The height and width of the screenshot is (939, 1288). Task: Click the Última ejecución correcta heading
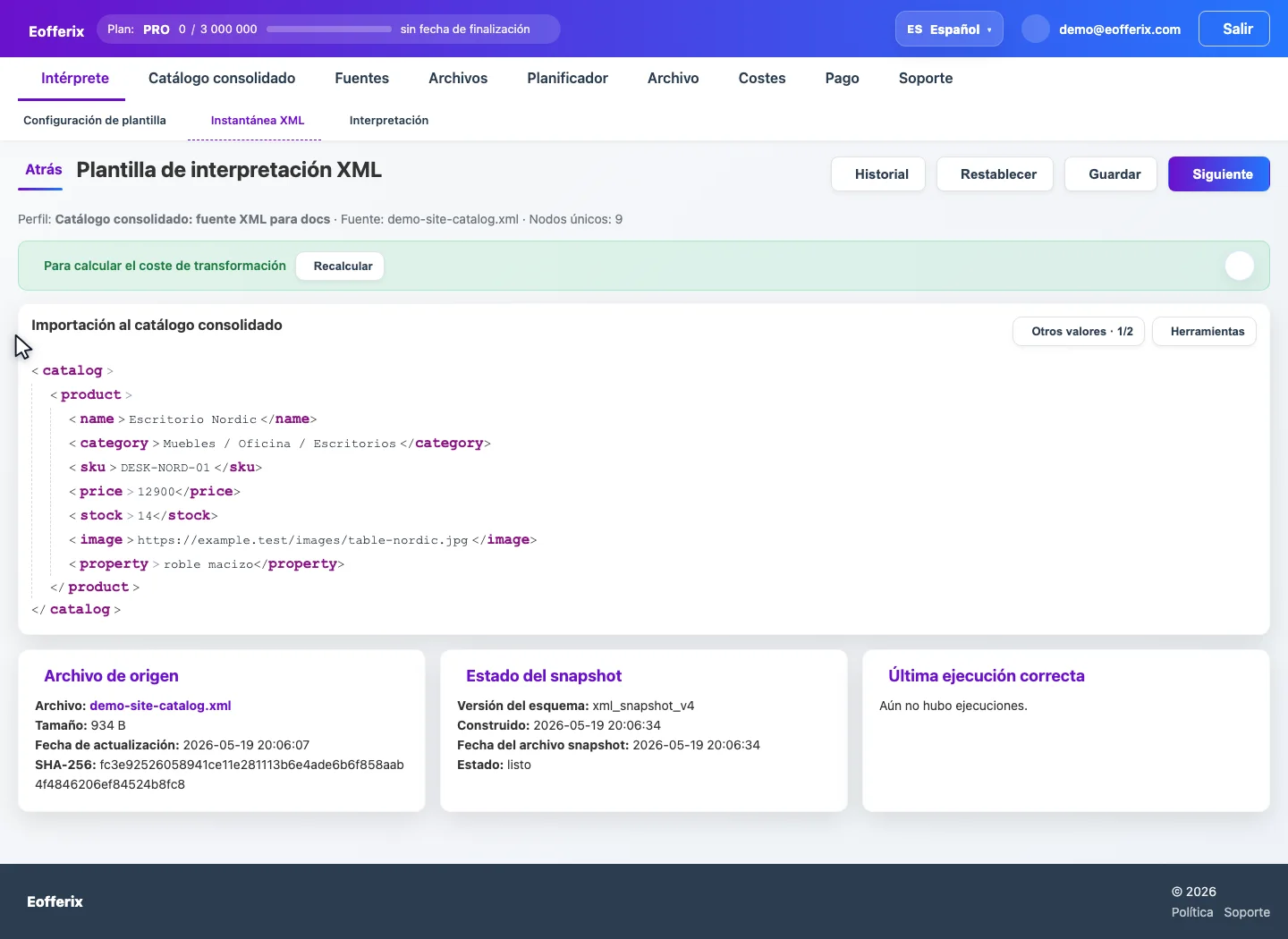point(987,676)
